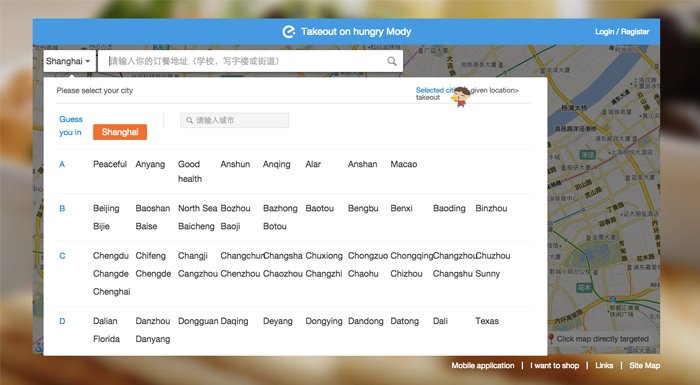Image resolution: width=700 pixels, height=385 pixels.
Task: Select the city Macao
Action: [x=404, y=164]
